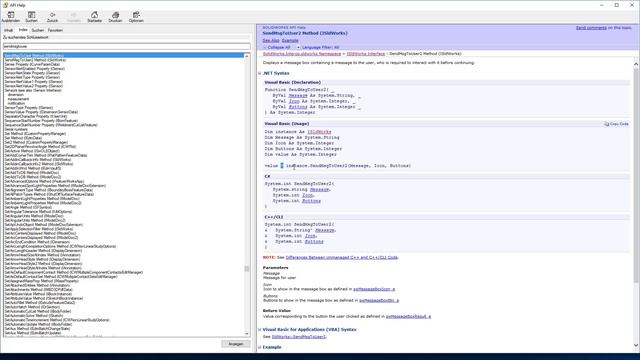Select the SetAutoHatch Method (IDrSection) entry
This screenshot has height=360, width=640.
(x=32, y=307)
